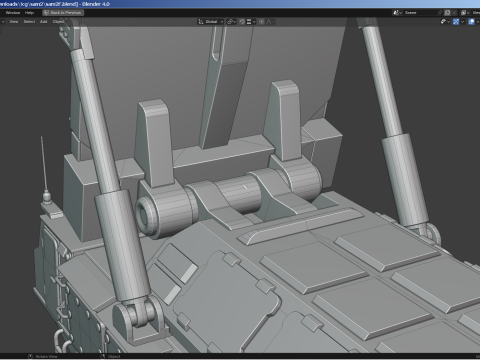Pin the scene to workspace
The image size is (480, 360).
pos(440,13)
